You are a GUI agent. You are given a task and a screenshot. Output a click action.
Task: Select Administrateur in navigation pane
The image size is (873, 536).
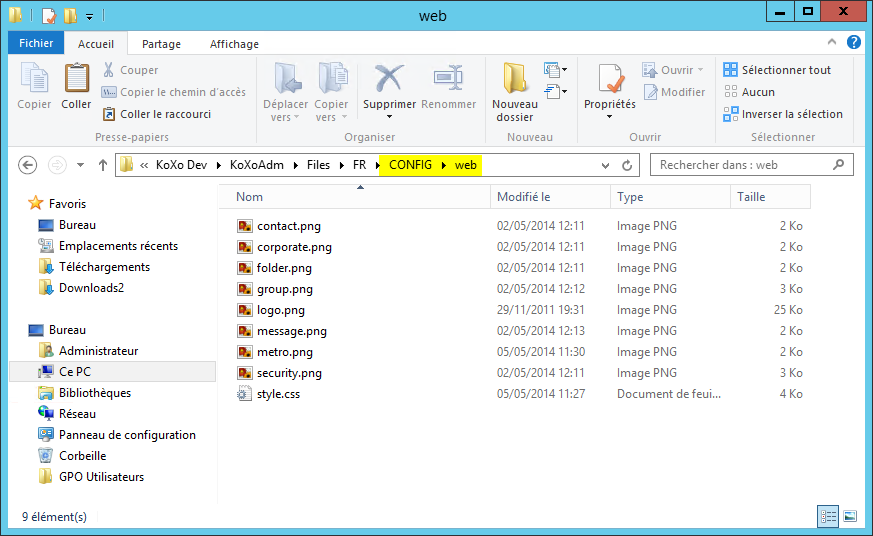point(99,351)
